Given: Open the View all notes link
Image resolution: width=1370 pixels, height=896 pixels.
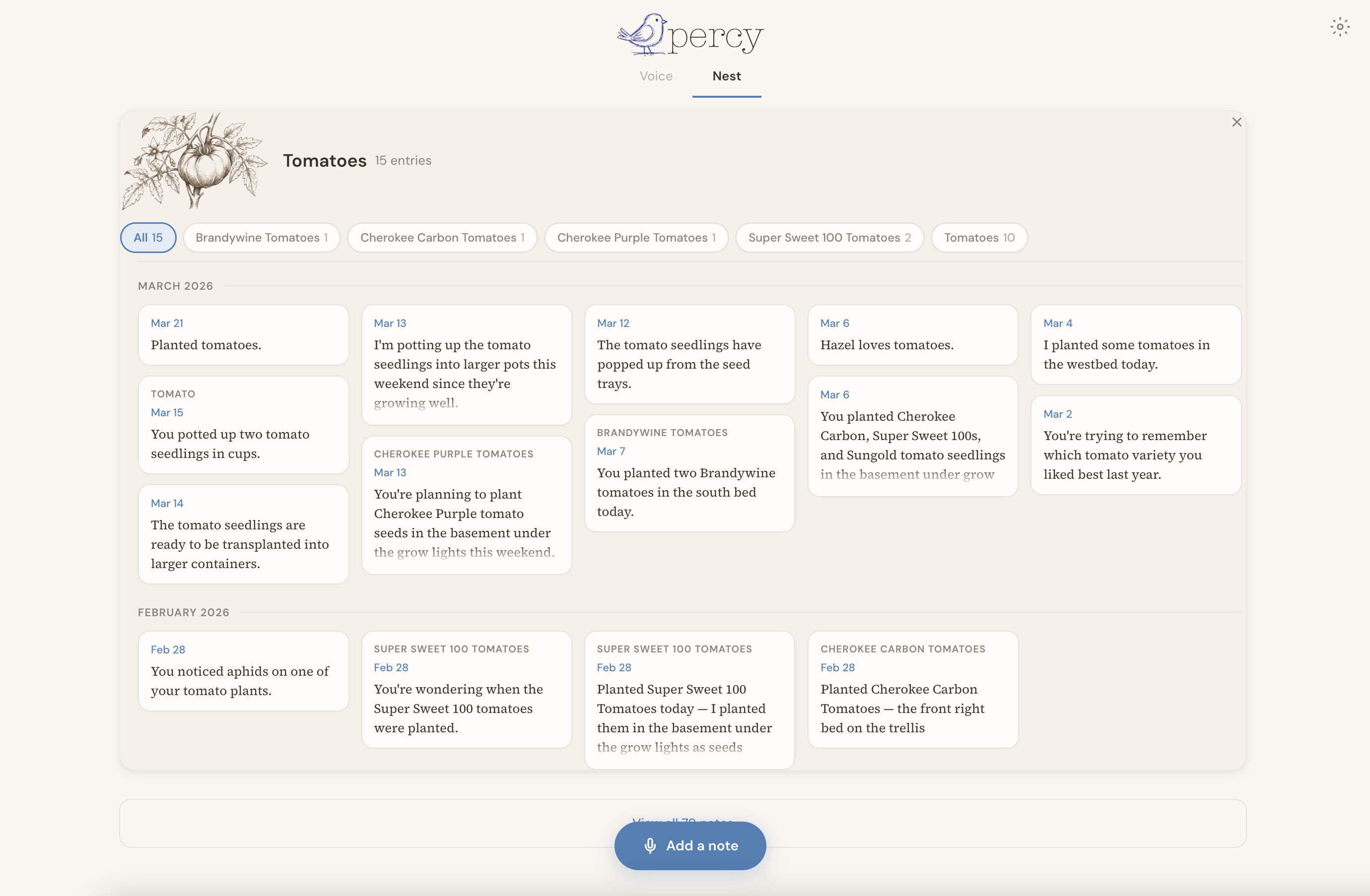Looking at the screenshot, I should 682,819.
